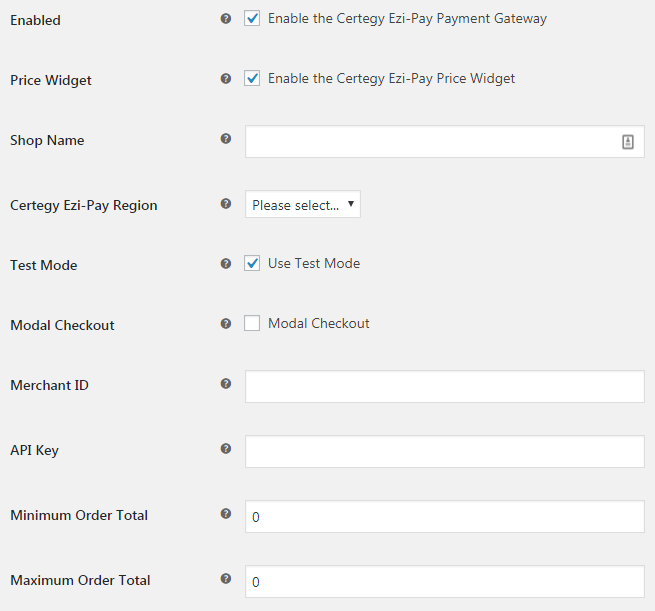The height and width of the screenshot is (611, 655).
Task: Disable the Certegy Ezi-Pay Price Widget checkbox
Action: [252, 79]
